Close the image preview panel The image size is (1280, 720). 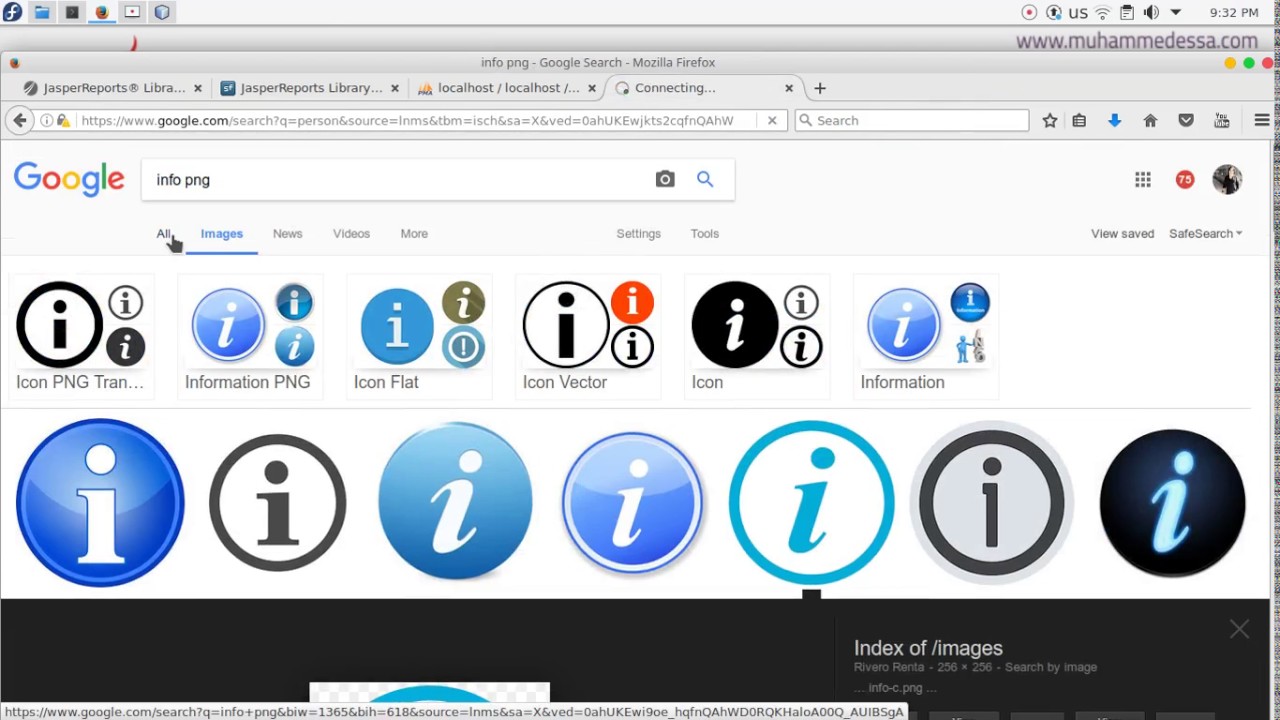point(1239,629)
